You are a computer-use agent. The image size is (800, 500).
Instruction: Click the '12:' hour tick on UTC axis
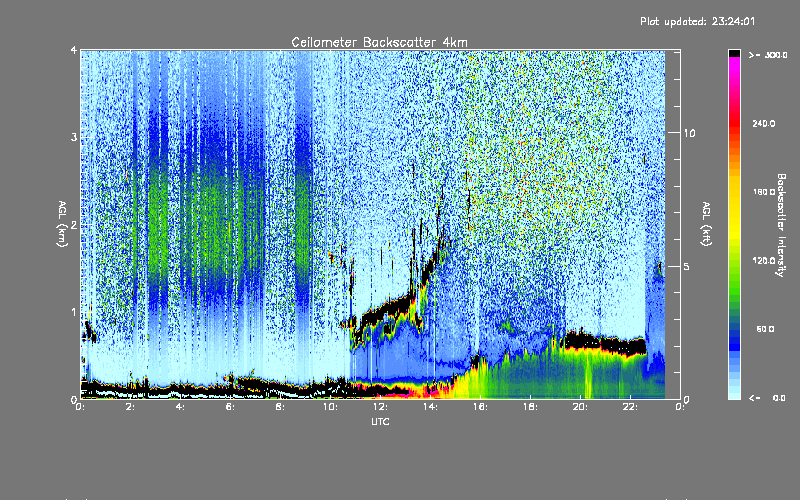380,407
